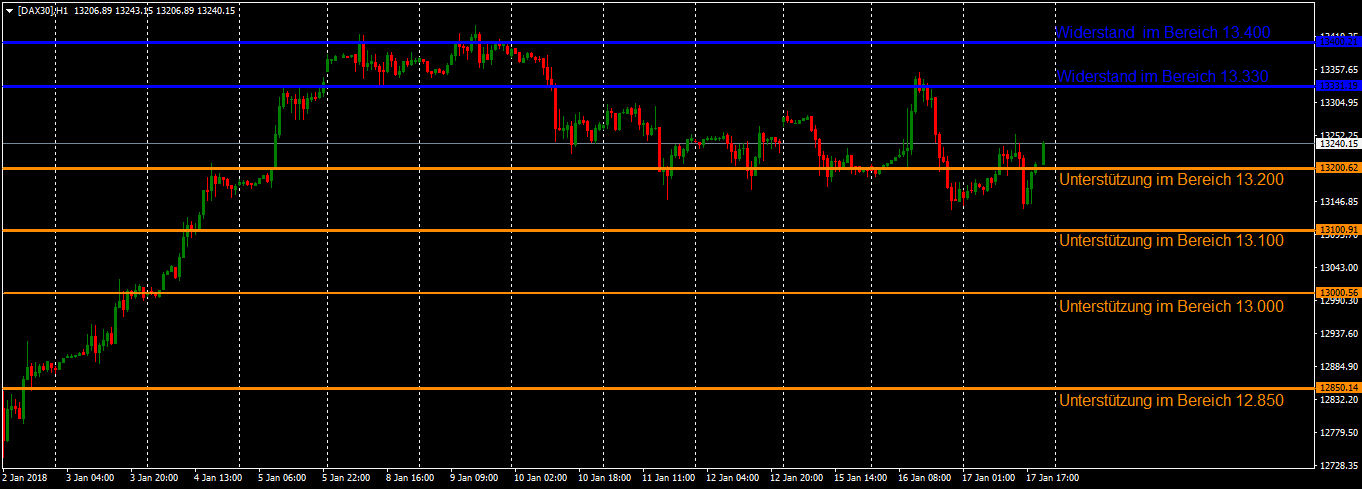This screenshot has width=1362, height=489.
Task: Select the 'Unterstützung im Bereich 13.200' label
Action: (1171, 180)
